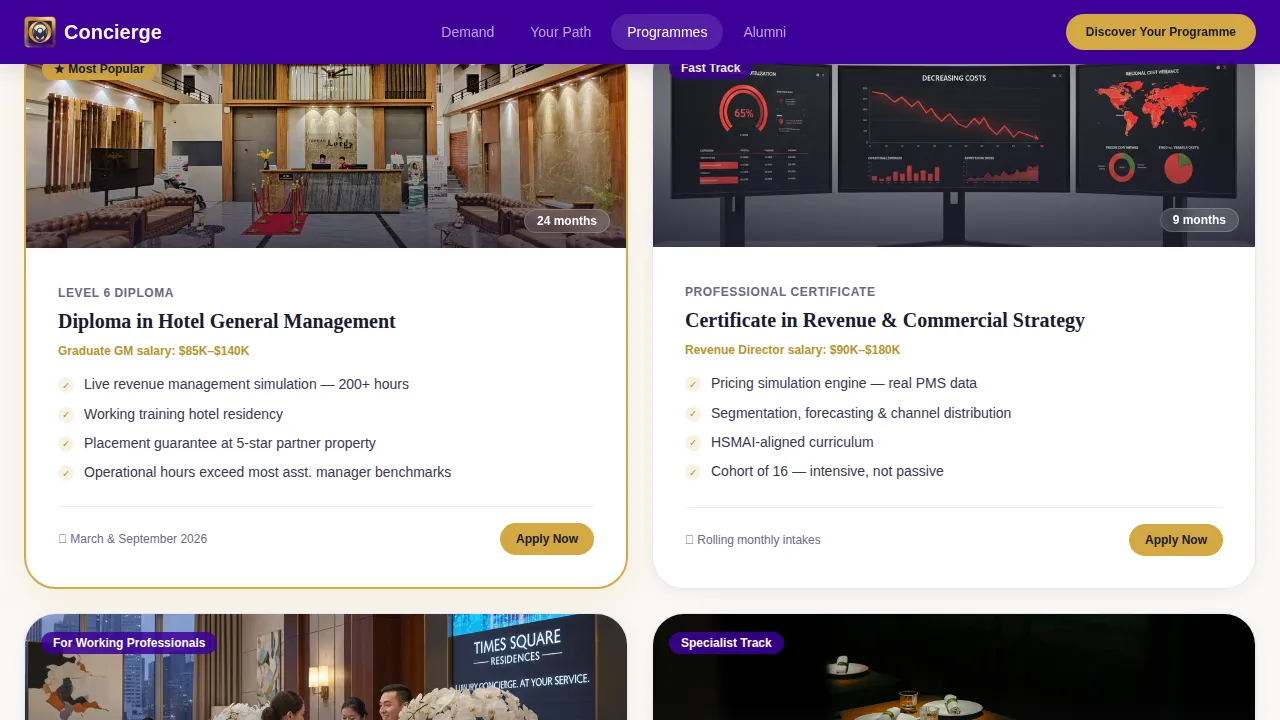Screen dimensions: 1280x720
Task: Click Placement guarantee at 5-star partner property
Action: tap(230, 443)
